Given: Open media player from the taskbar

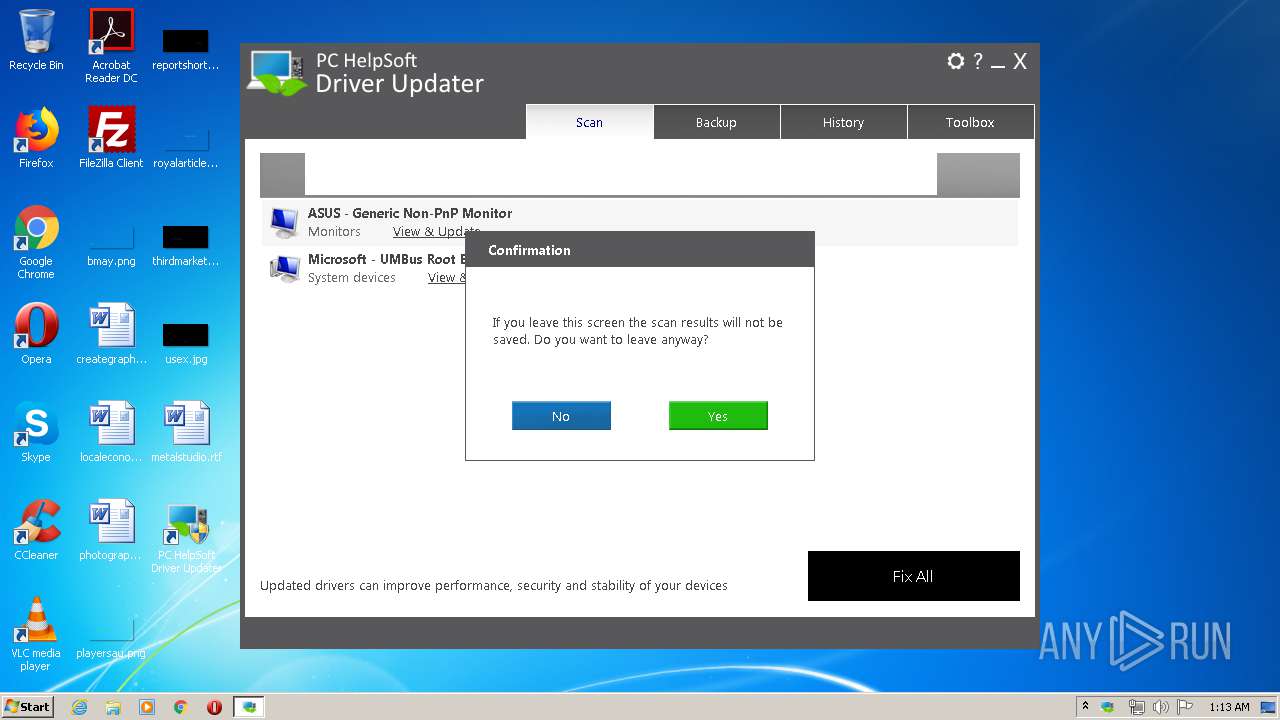Looking at the screenshot, I should pyautogui.click(x=147, y=707).
